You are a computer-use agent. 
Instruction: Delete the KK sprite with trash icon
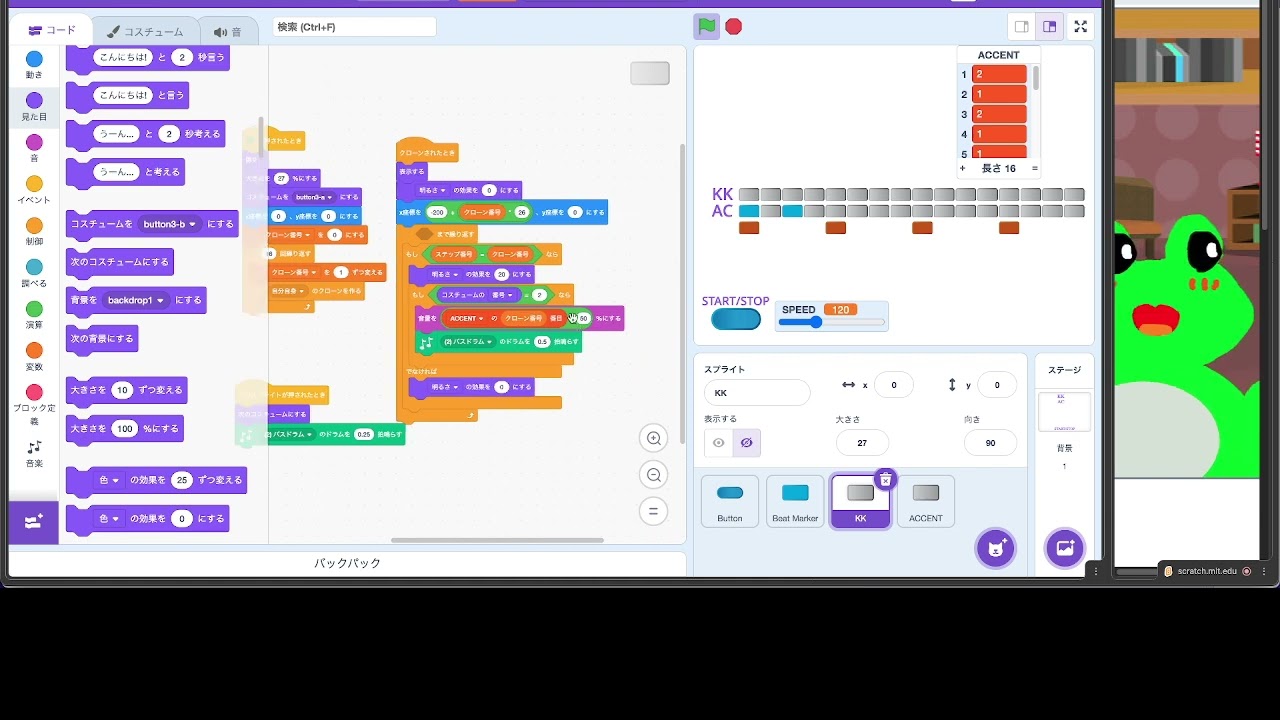click(x=885, y=480)
